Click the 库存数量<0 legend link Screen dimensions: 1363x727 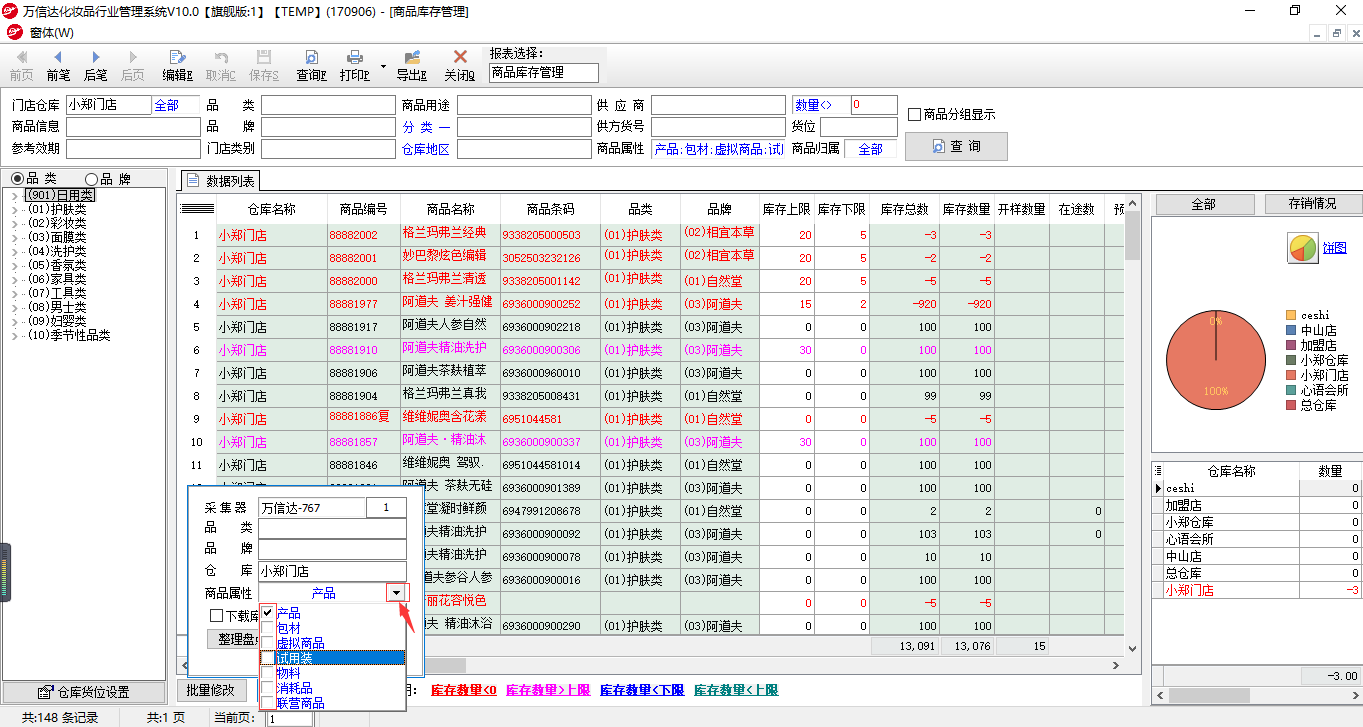click(x=464, y=690)
